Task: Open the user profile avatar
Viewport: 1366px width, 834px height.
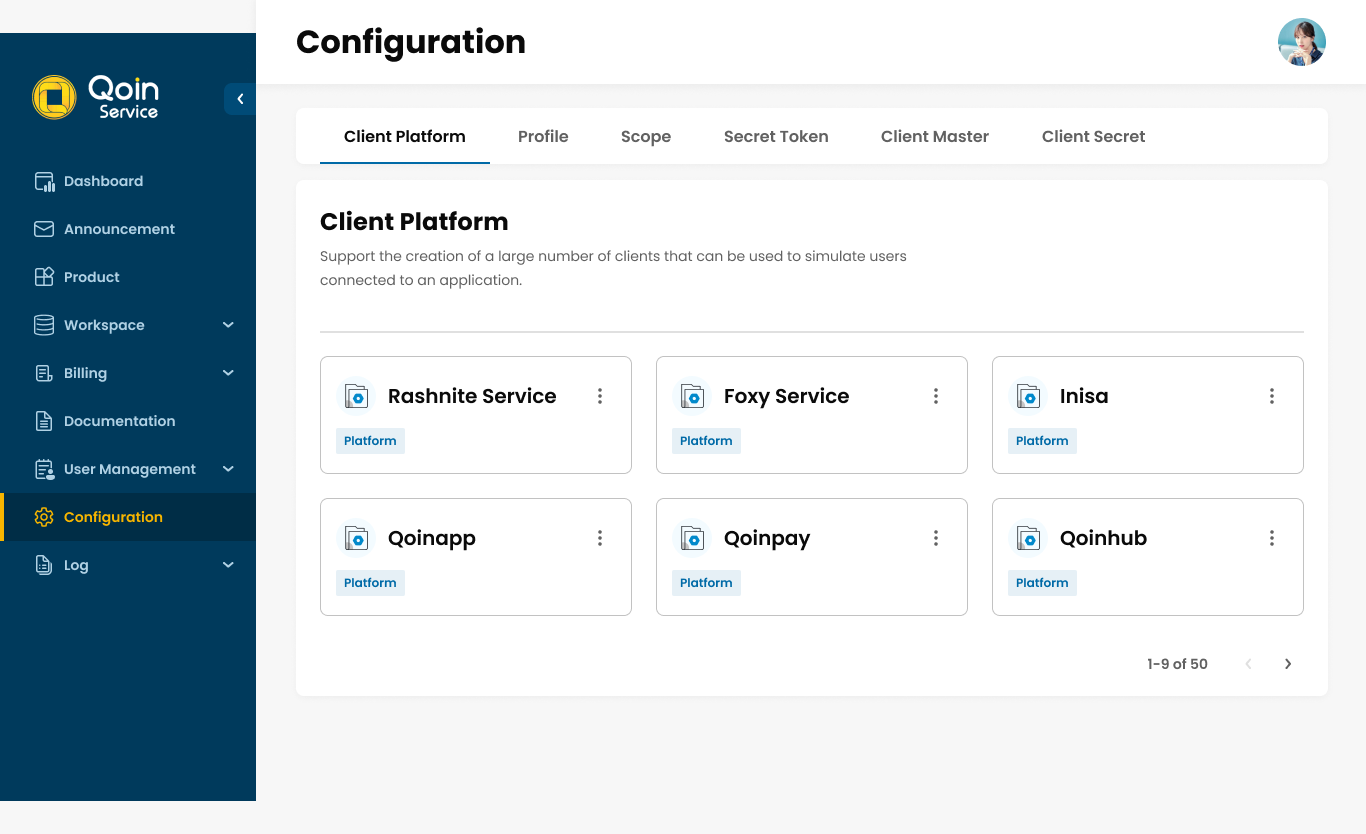Action: point(1302,42)
